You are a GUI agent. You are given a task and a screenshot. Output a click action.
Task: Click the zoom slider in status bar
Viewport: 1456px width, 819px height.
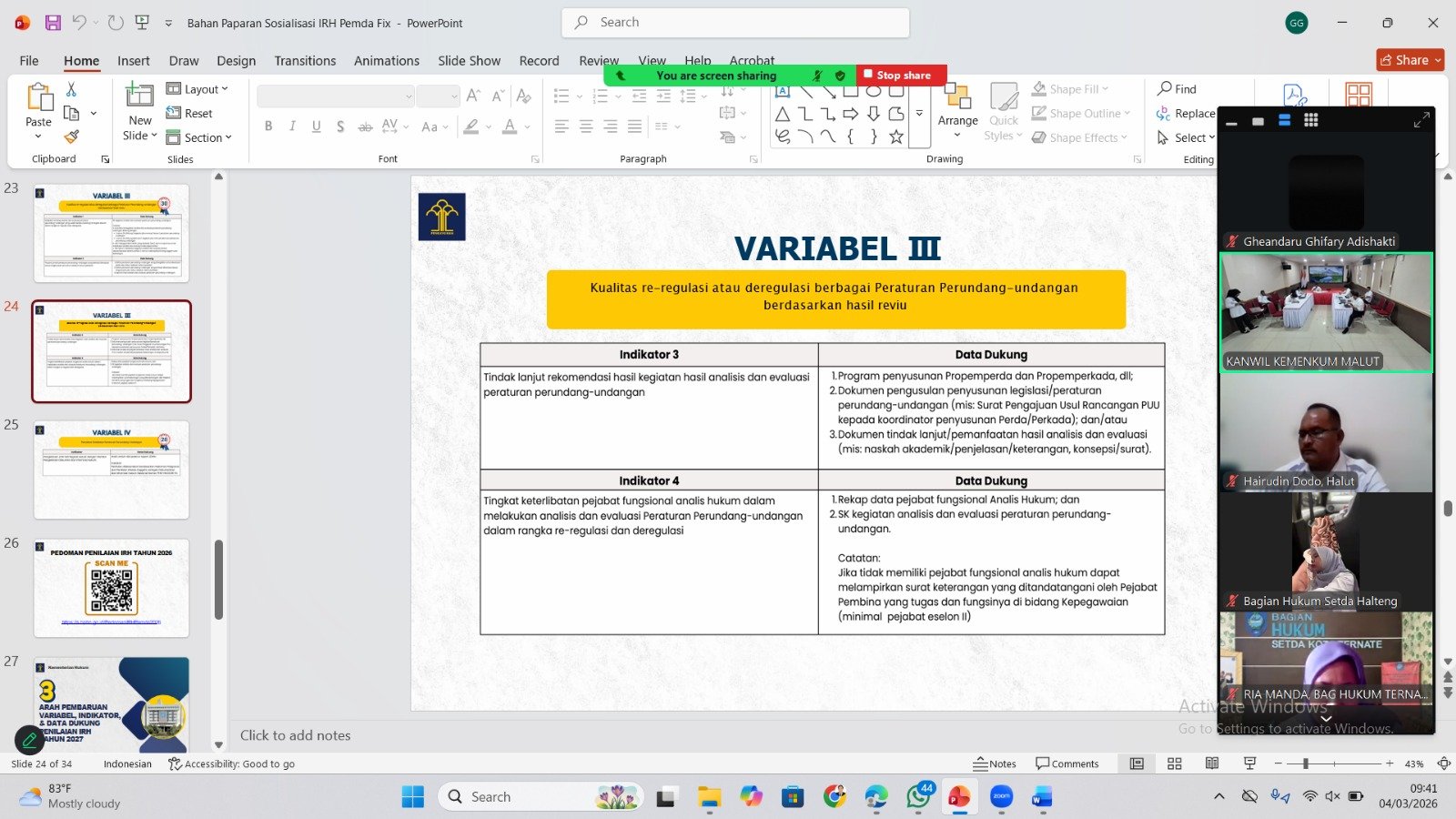[1306, 763]
